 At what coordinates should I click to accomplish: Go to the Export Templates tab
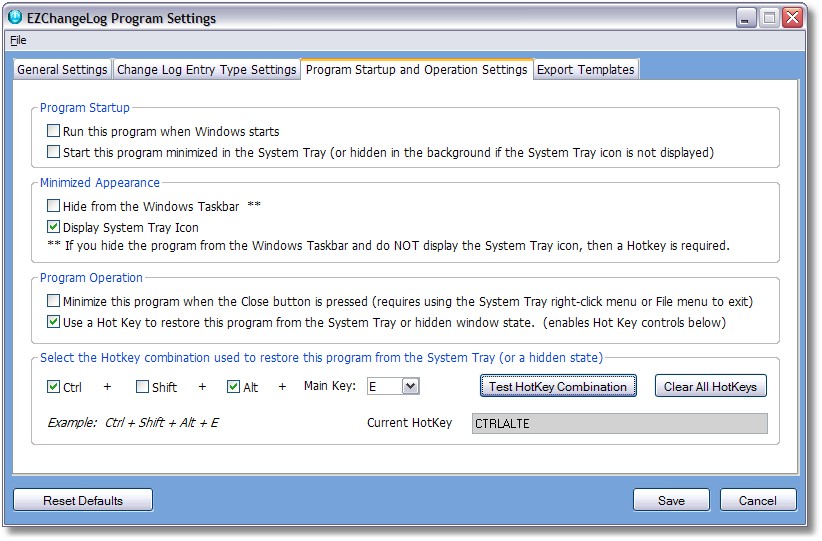pos(586,70)
